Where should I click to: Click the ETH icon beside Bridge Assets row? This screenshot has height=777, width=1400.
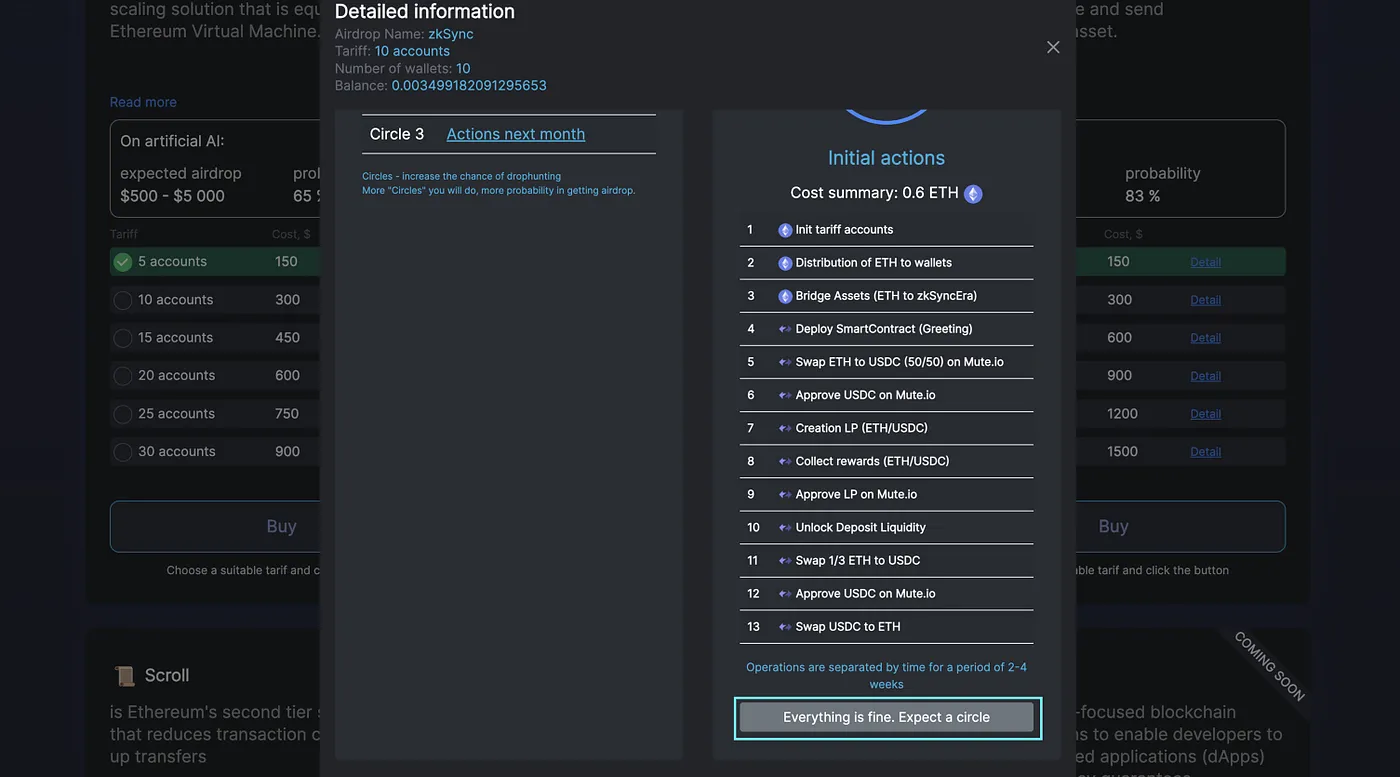click(x=785, y=296)
